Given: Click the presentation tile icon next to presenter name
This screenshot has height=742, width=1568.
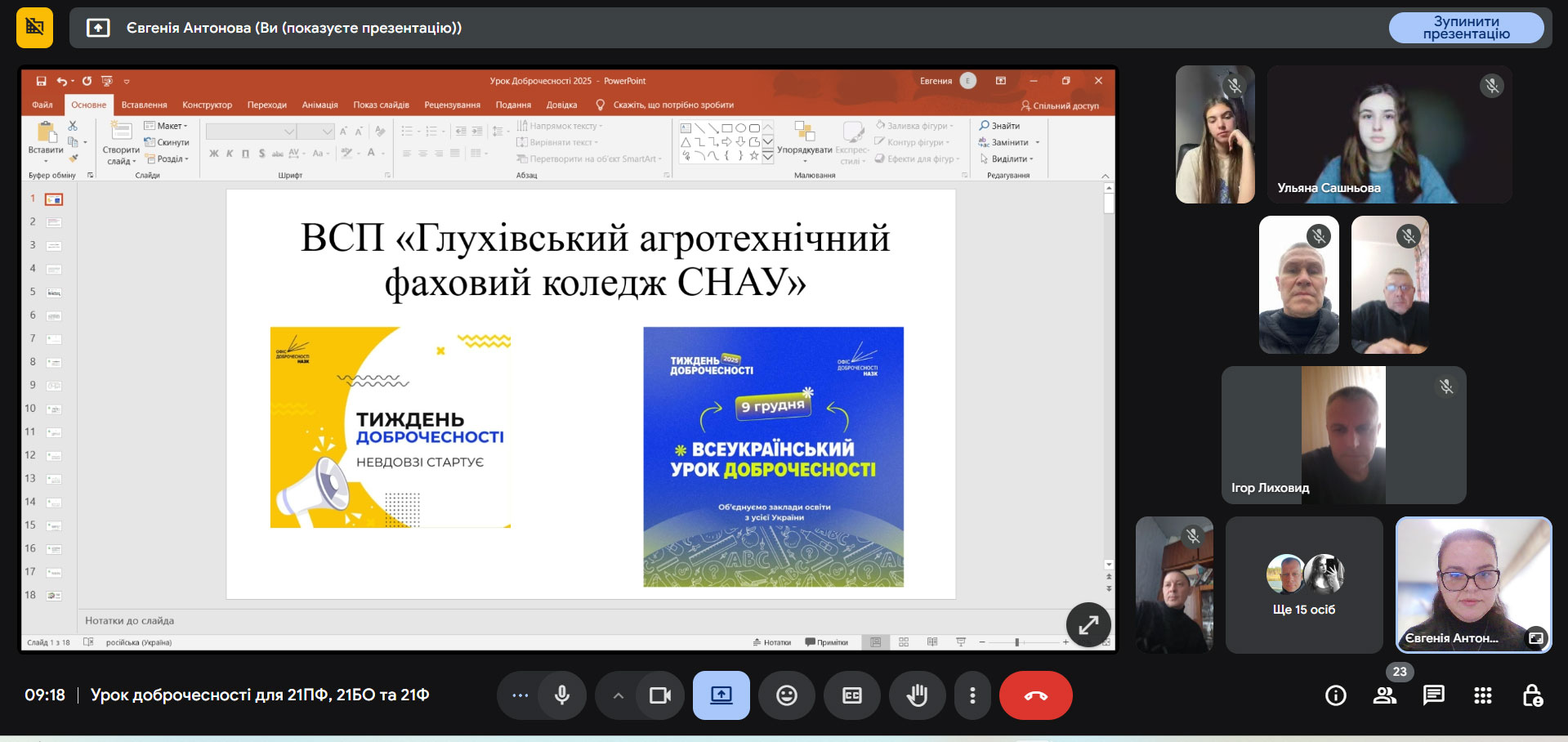Looking at the screenshot, I should (x=98, y=28).
